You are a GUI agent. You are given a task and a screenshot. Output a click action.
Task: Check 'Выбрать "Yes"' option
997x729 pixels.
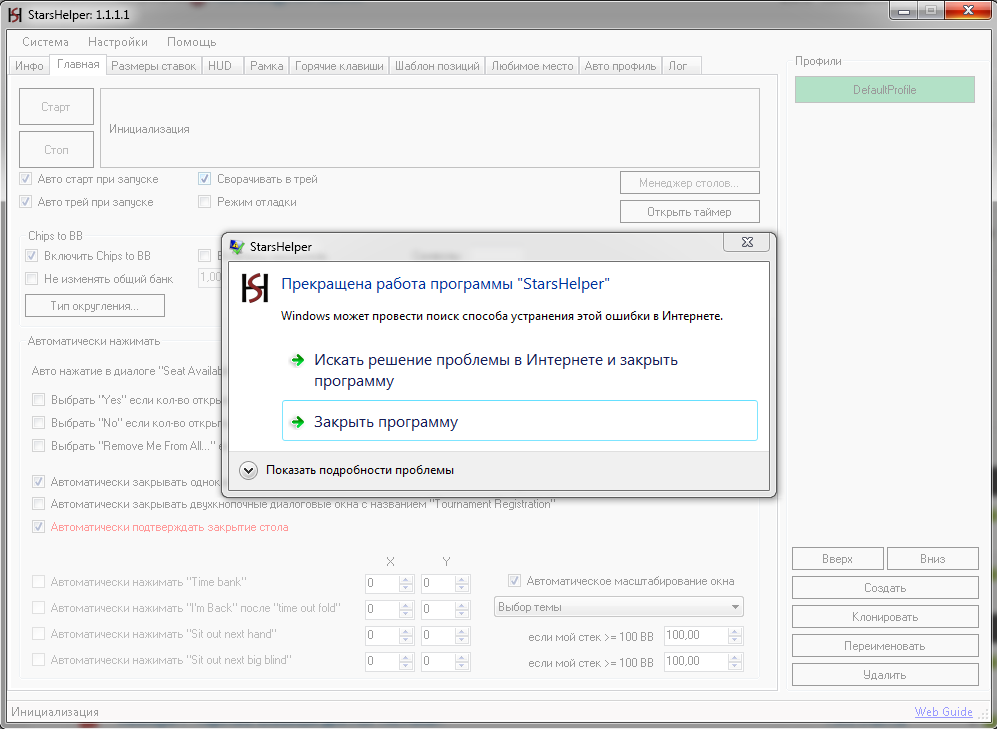[38, 400]
